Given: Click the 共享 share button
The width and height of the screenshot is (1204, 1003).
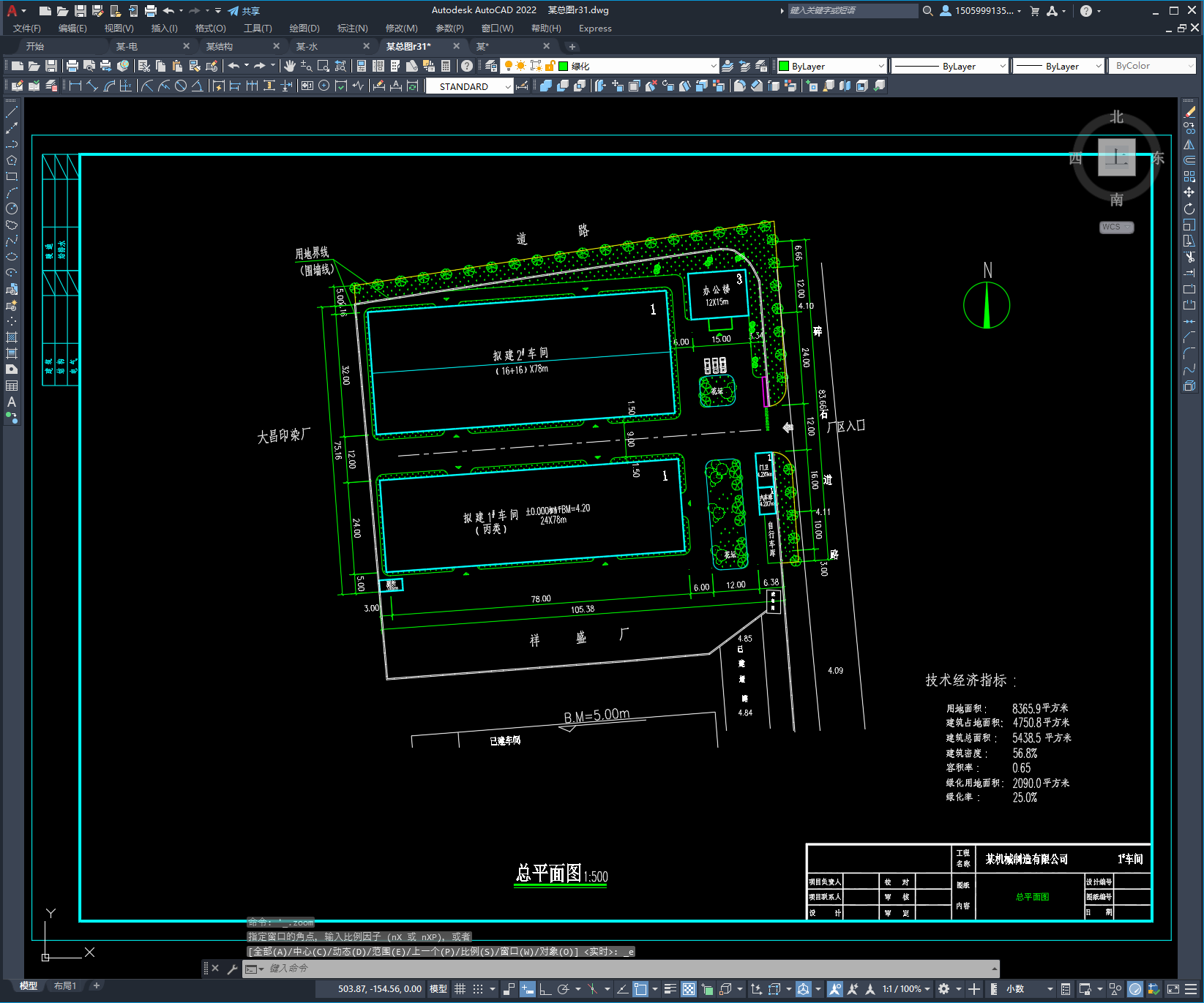Looking at the screenshot, I should [x=244, y=11].
